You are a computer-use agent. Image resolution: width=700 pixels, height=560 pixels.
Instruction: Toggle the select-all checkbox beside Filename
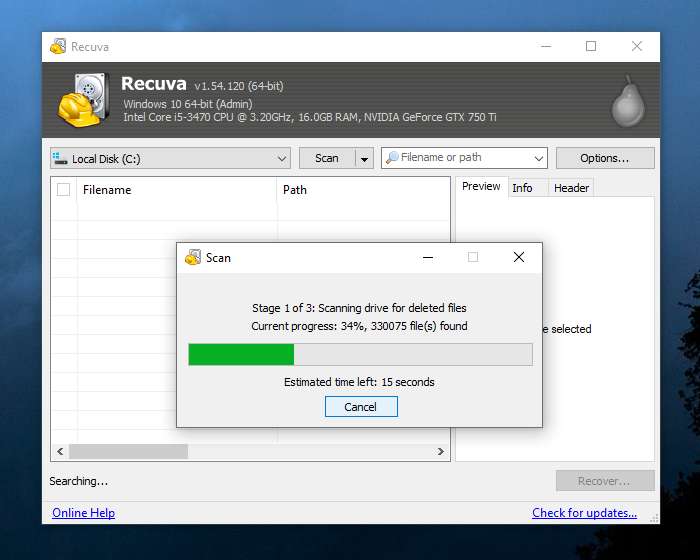click(63, 190)
